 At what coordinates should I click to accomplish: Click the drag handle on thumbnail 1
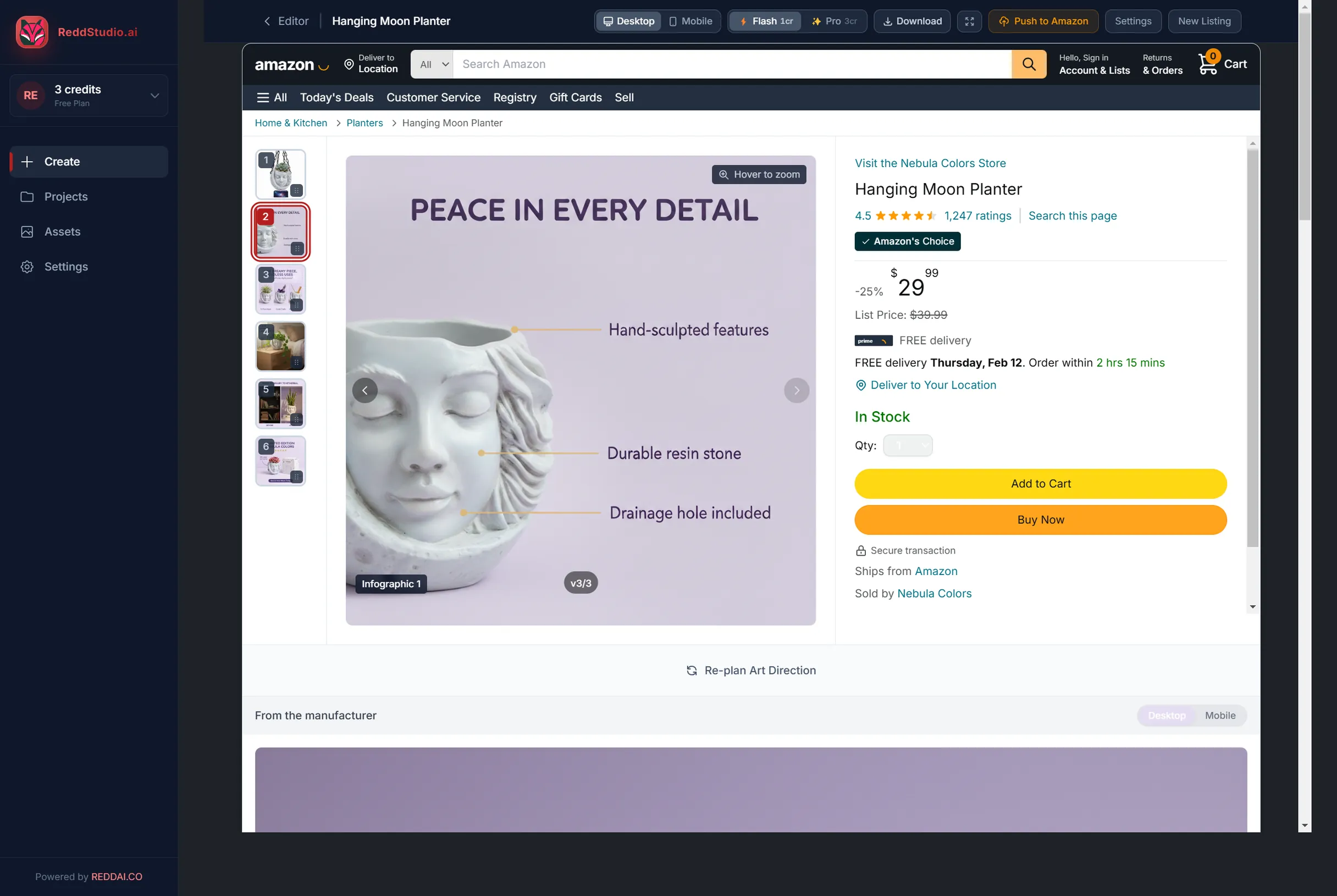(x=296, y=190)
